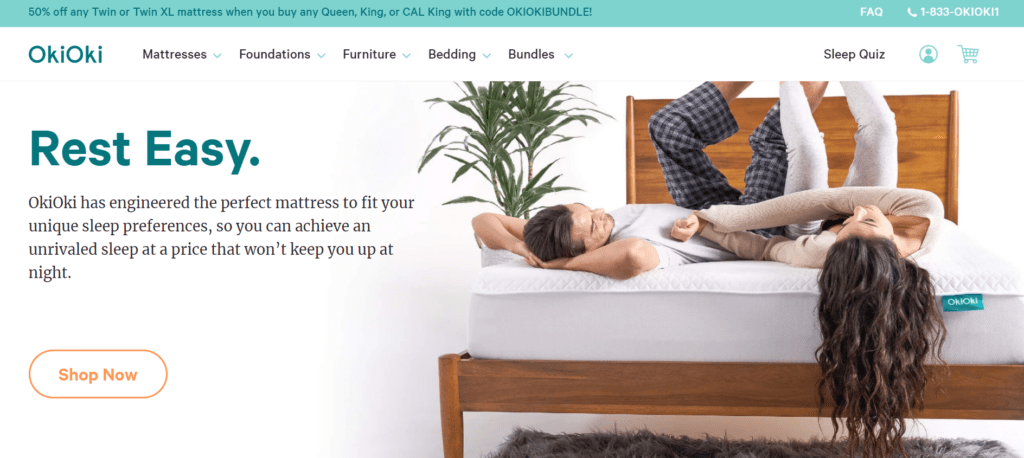Expand the Mattresses dropdown chevron
This screenshot has width=1024, height=458.
217,56
